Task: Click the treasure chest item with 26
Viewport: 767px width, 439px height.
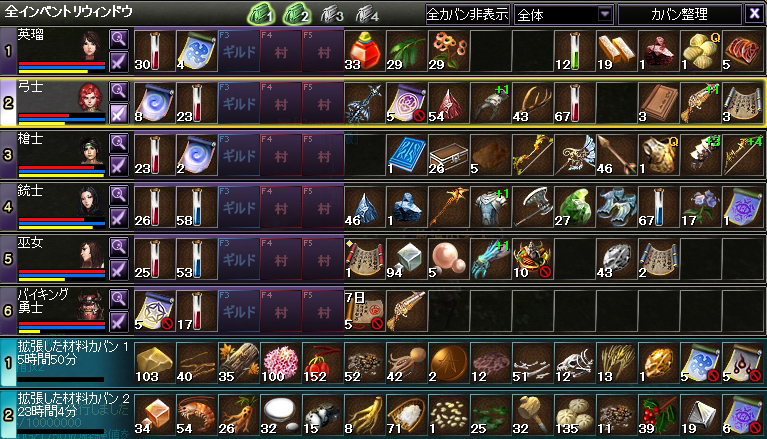Action: click(x=449, y=155)
